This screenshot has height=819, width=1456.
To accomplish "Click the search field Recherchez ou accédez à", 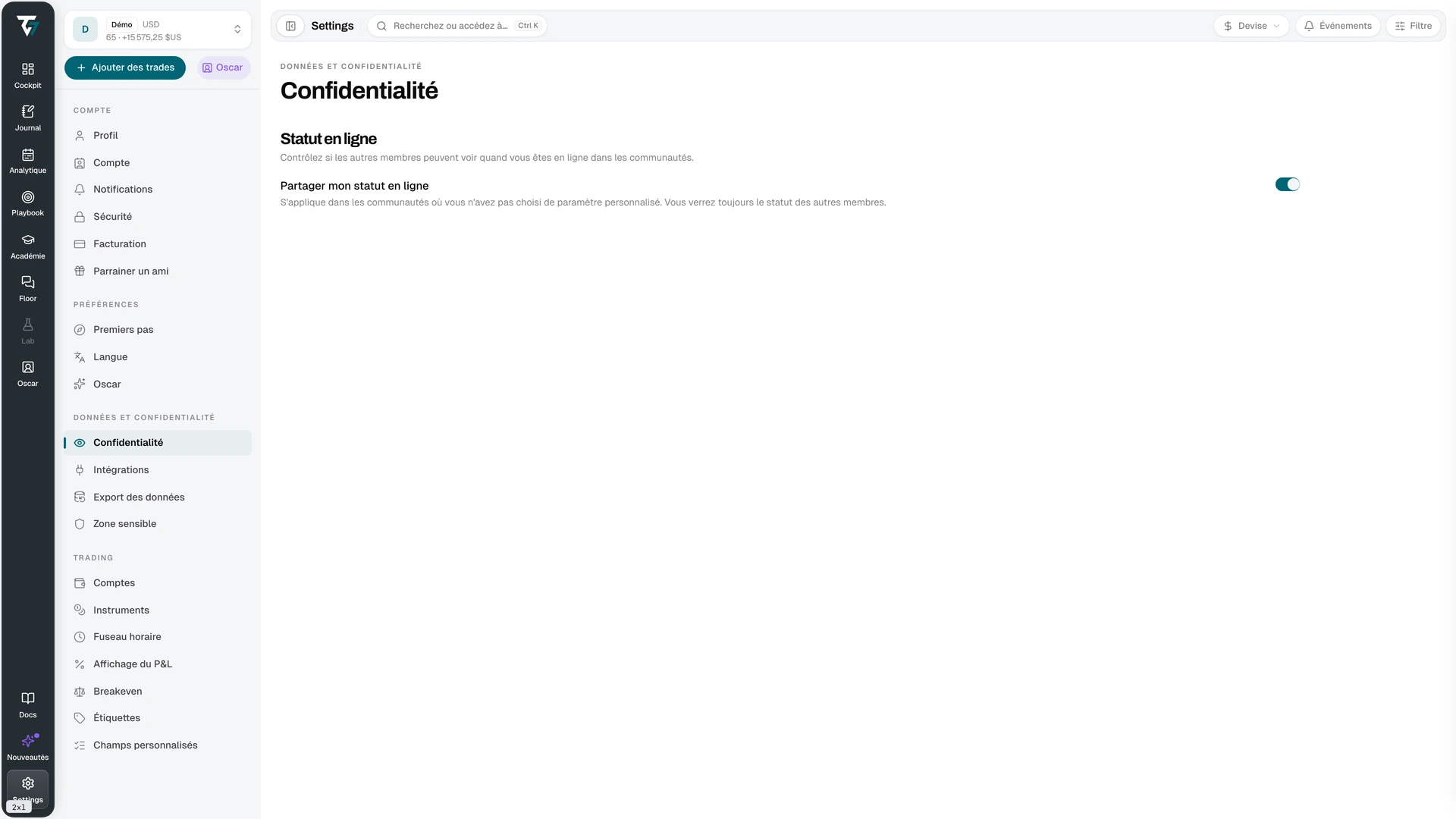I will (457, 26).
